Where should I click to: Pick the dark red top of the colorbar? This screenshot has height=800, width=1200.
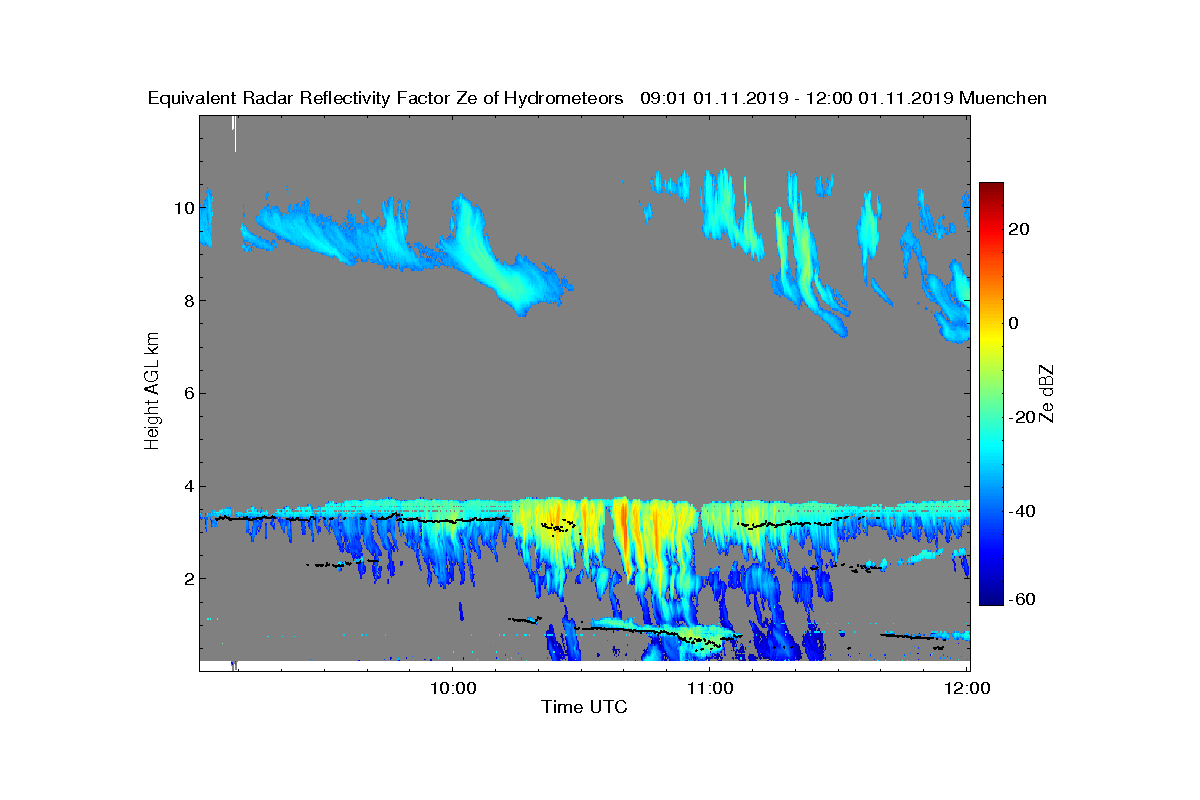991,190
